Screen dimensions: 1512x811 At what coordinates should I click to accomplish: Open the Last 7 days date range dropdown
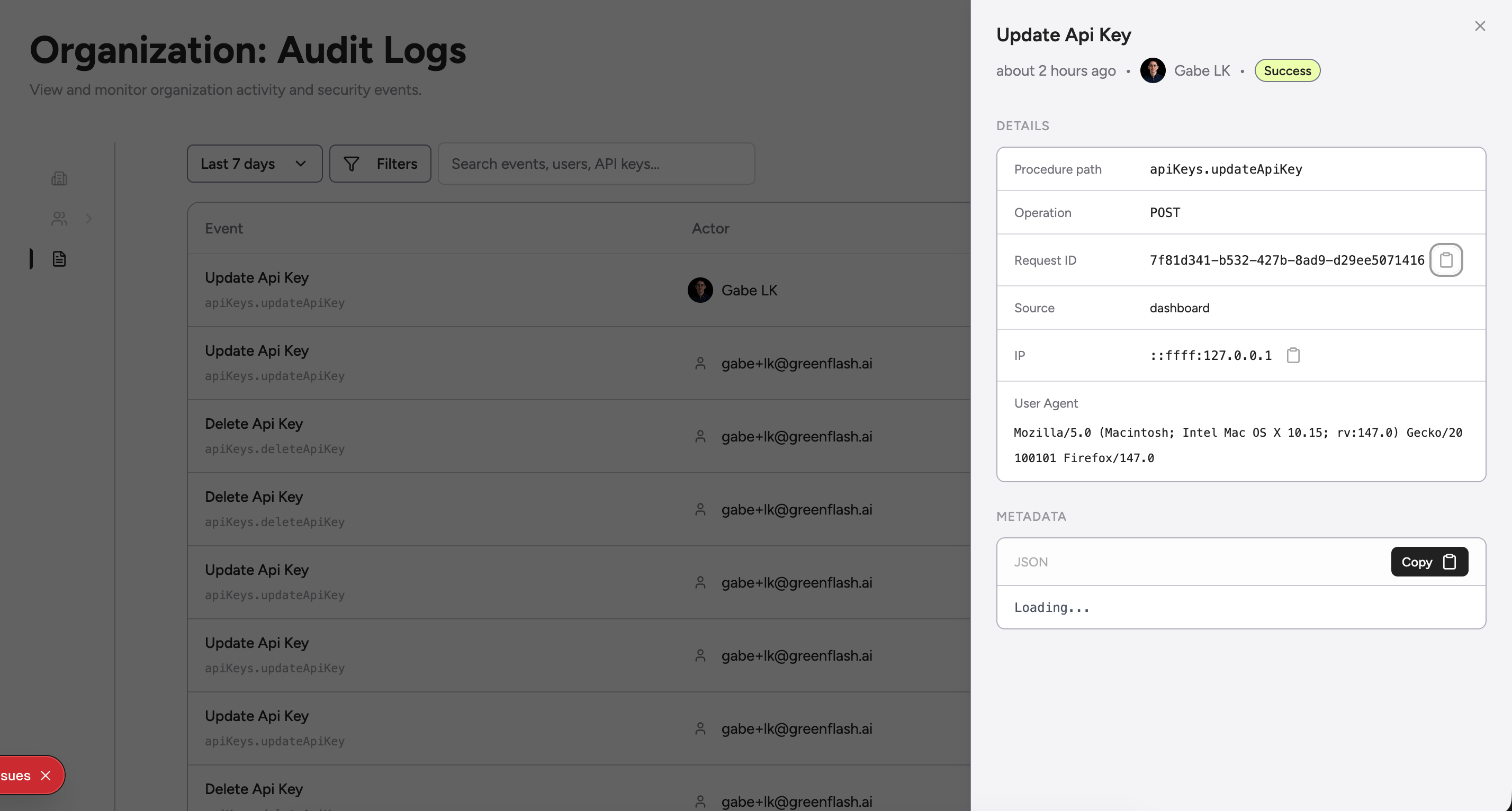(x=254, y=164)
